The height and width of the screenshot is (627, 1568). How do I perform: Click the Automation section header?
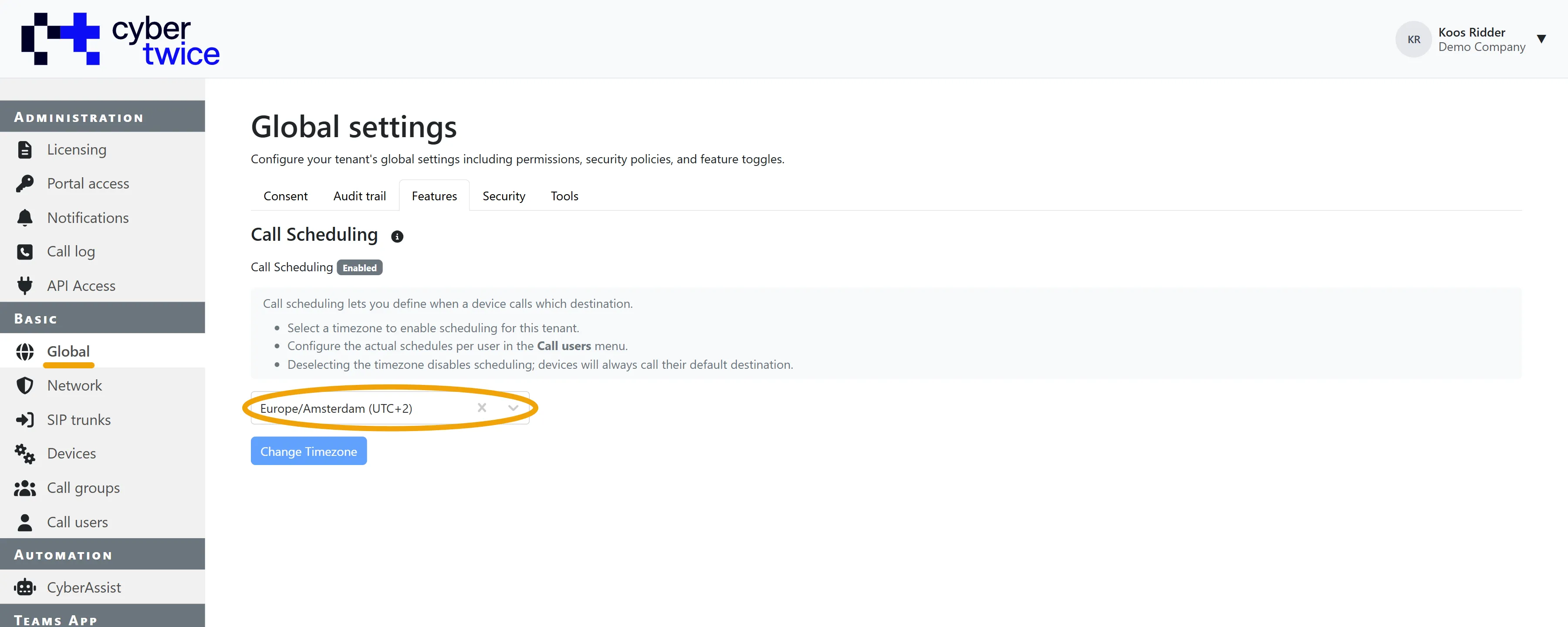pyautogui.click(x=102, y=555)
